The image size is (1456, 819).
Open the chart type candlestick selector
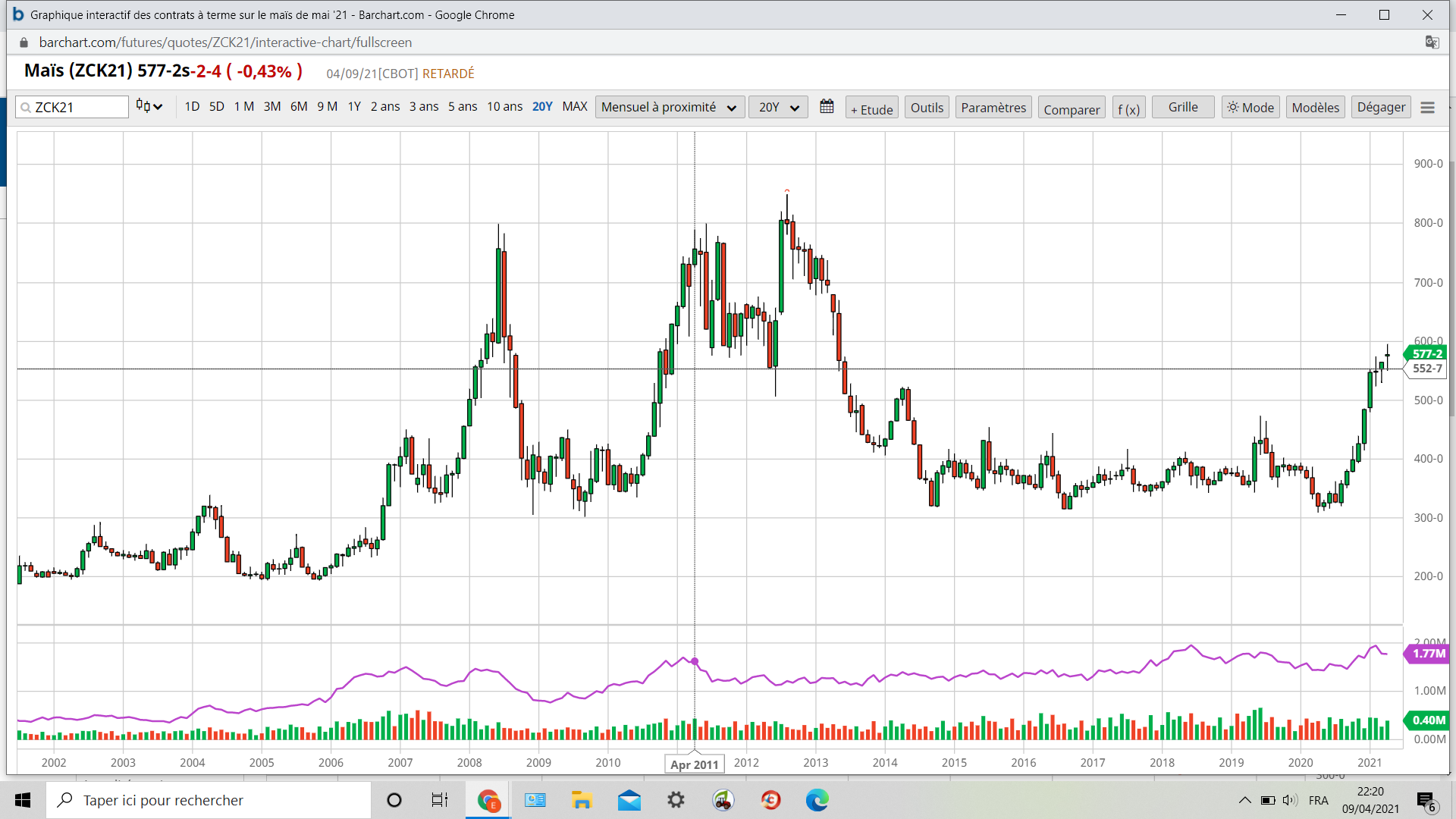click(149, 106)
